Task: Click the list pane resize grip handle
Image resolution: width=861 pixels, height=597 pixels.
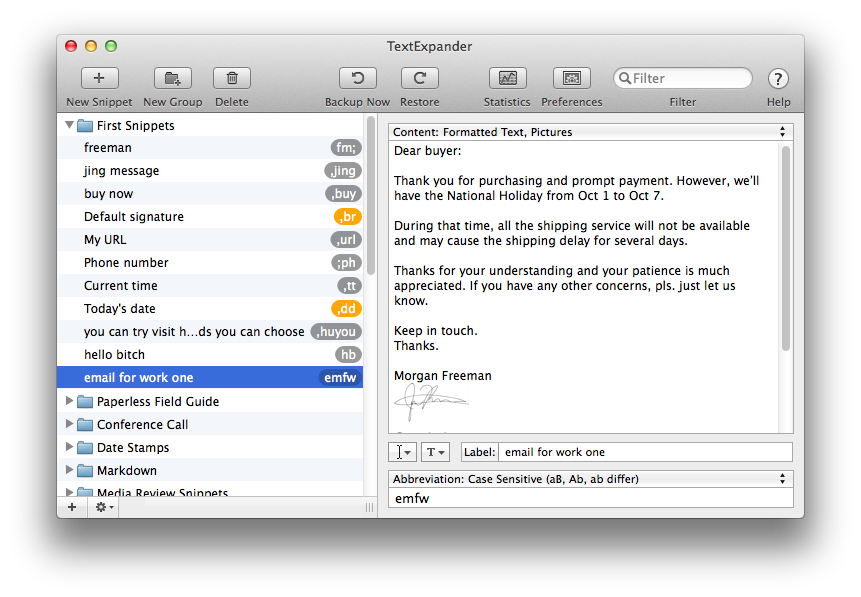Action: 370,507
